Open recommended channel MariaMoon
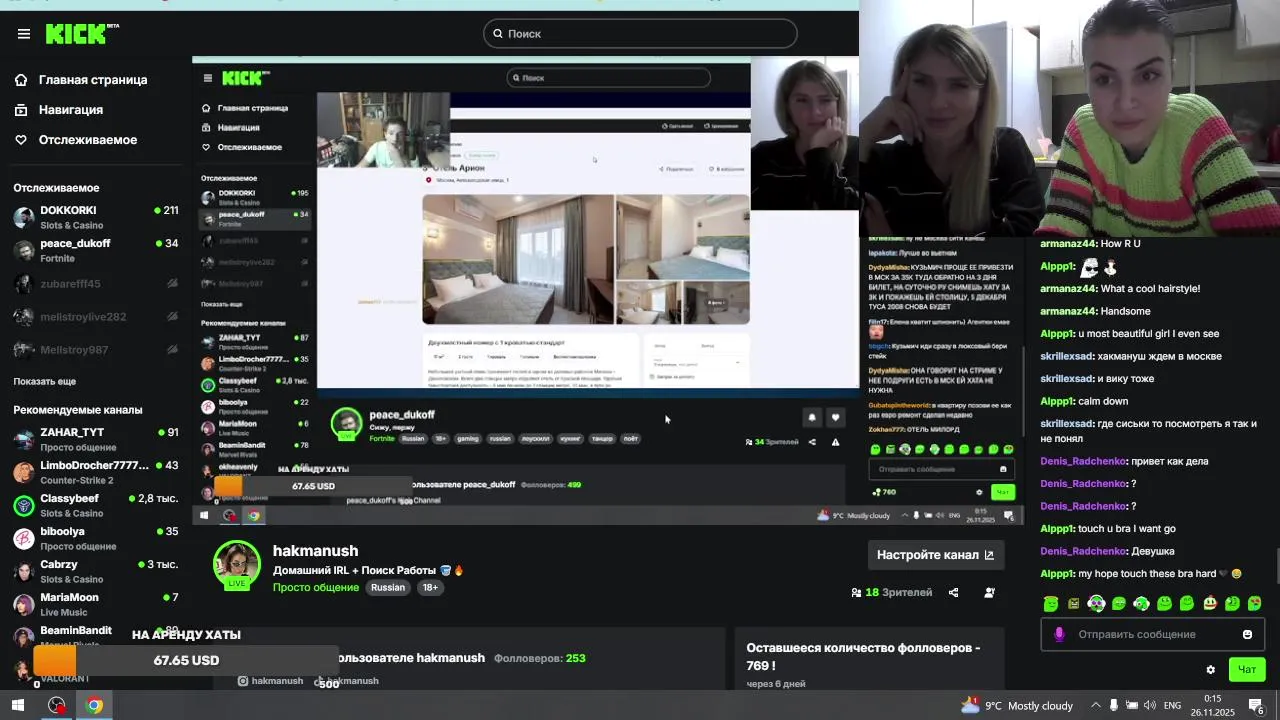 tap(96, 604)
